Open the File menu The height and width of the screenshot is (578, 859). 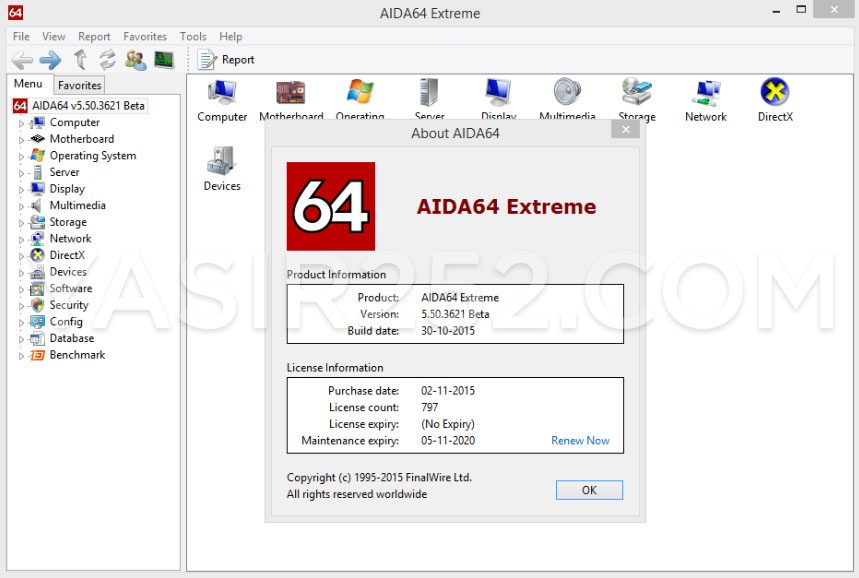point(21,36)
